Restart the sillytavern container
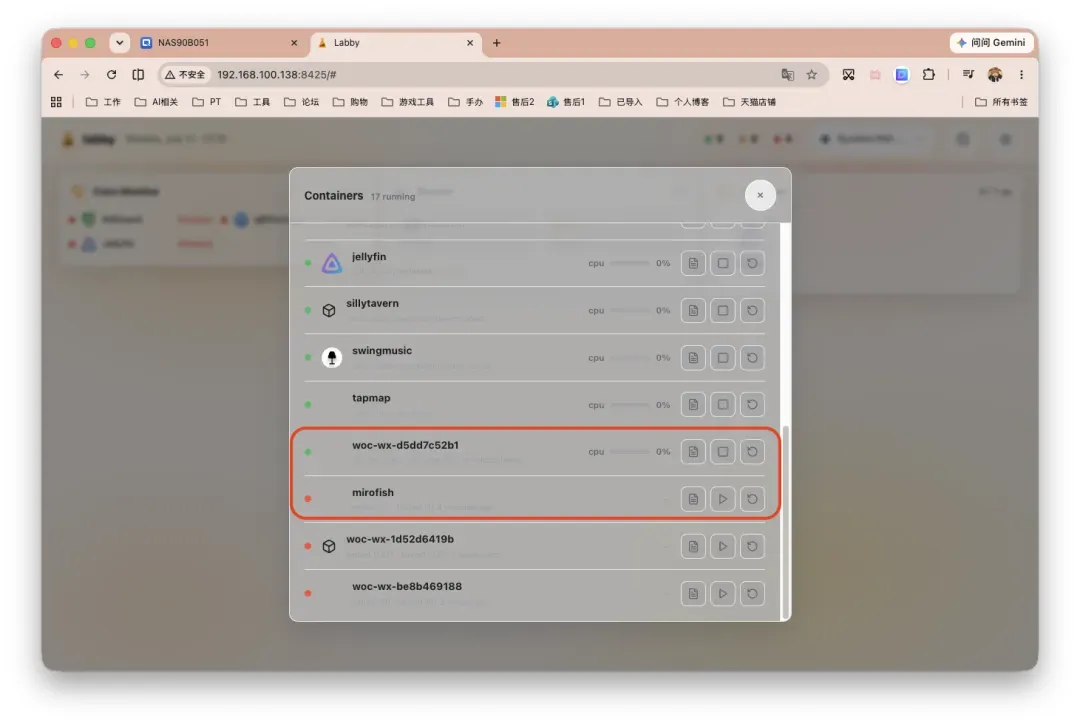Image resolution: width=1080 pixels, height=726 pixels. click(752, 311)
